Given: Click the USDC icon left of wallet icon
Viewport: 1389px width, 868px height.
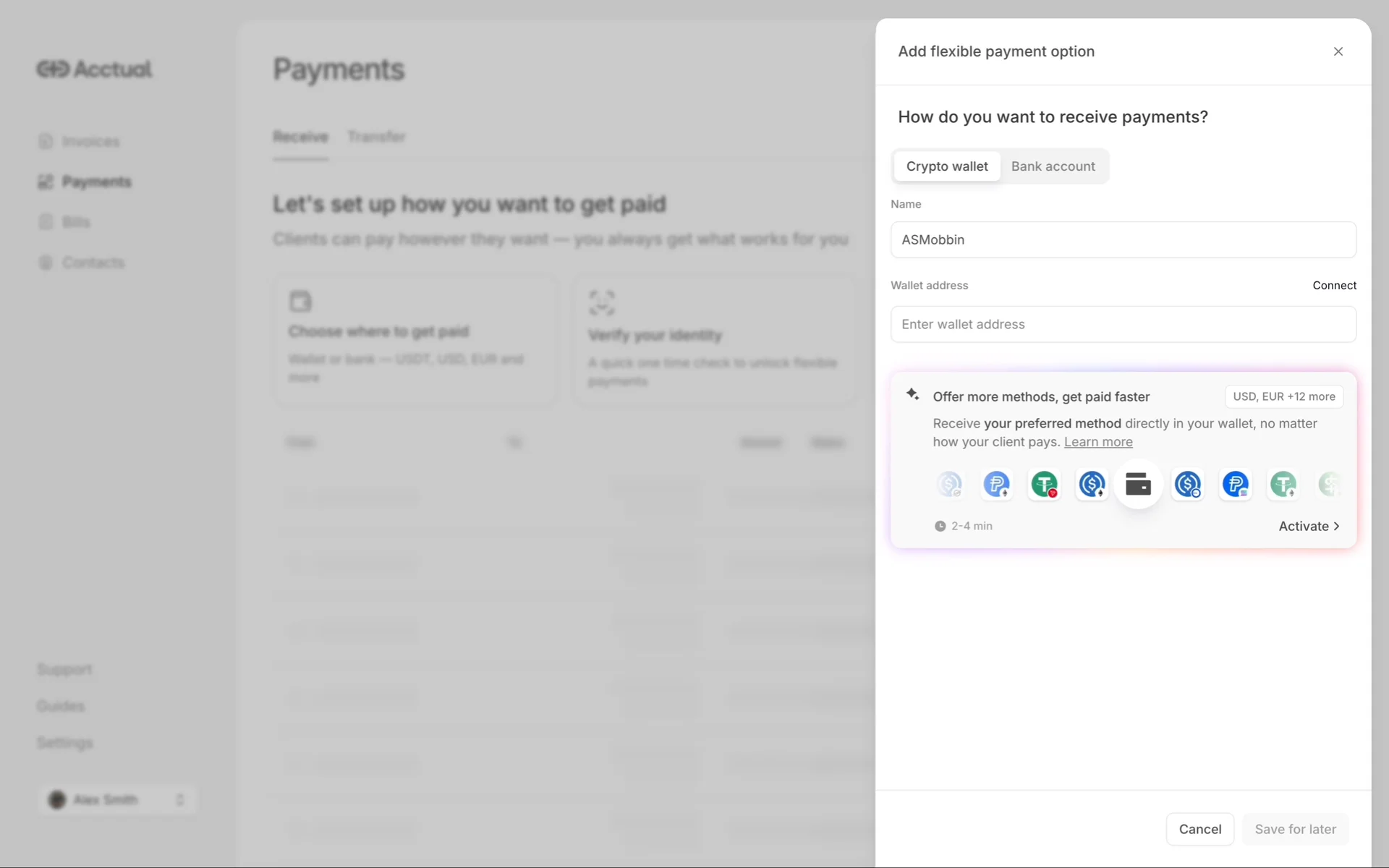Looking at the screenshot, I should coord(1092,484).
